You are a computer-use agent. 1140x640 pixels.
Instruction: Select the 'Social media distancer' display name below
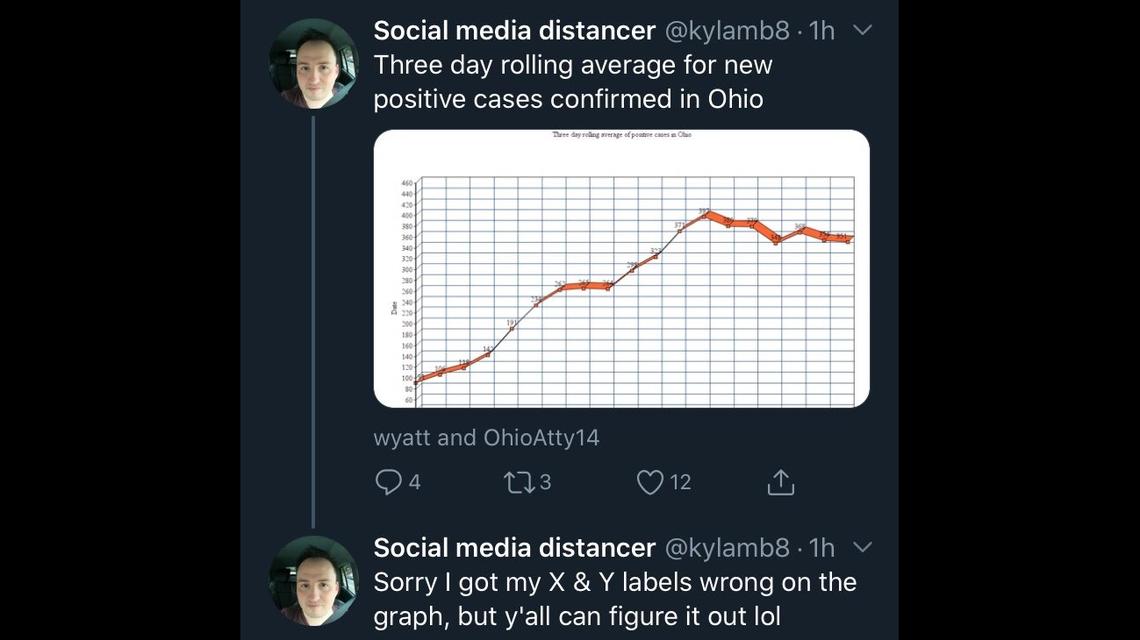(x=512, y=547)
